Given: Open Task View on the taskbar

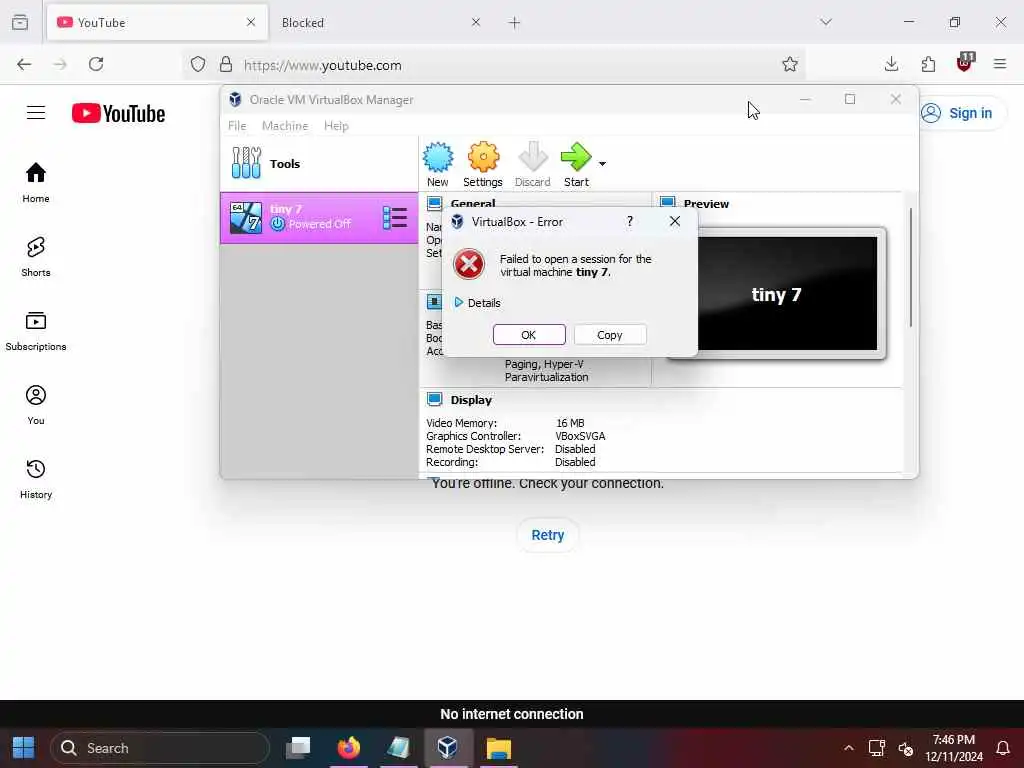Looking at the screenshot, I should [x=298, y=748].
